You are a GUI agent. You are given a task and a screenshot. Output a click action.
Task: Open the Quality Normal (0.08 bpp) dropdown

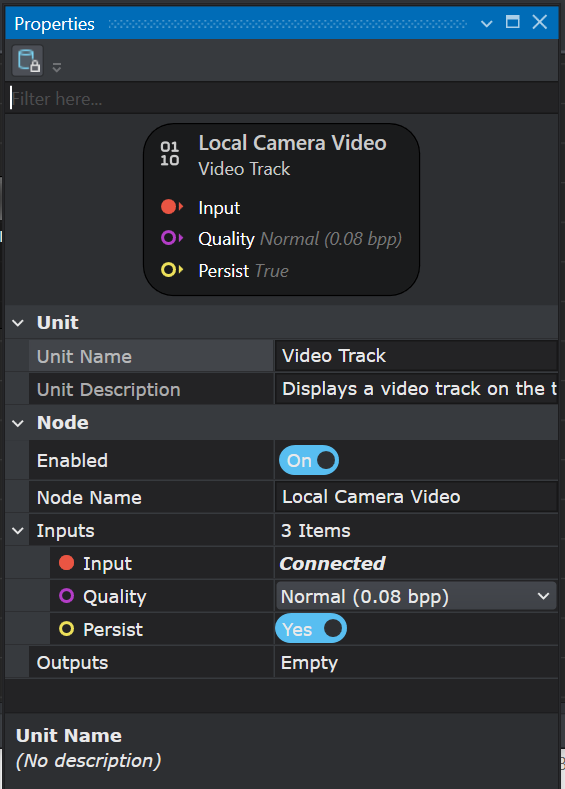416,596
